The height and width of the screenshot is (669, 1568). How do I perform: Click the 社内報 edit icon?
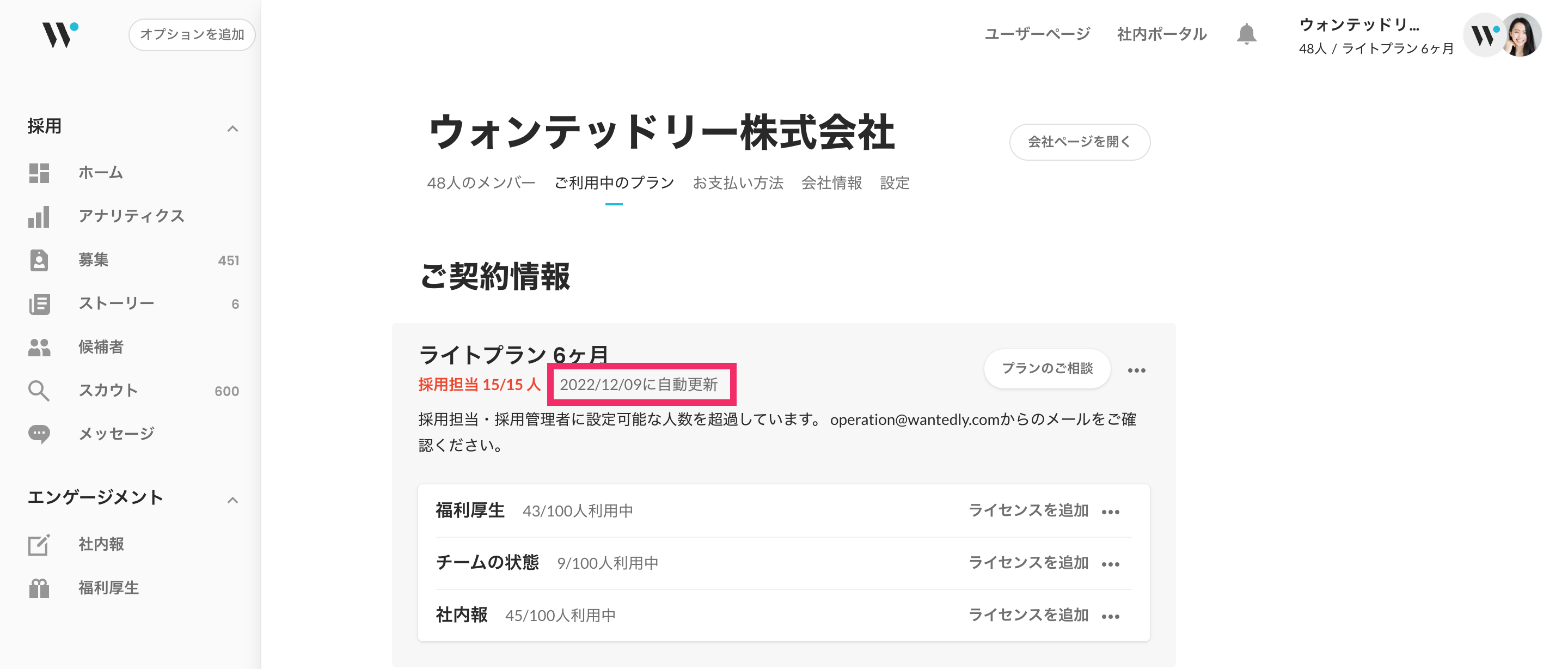(39, 545)
